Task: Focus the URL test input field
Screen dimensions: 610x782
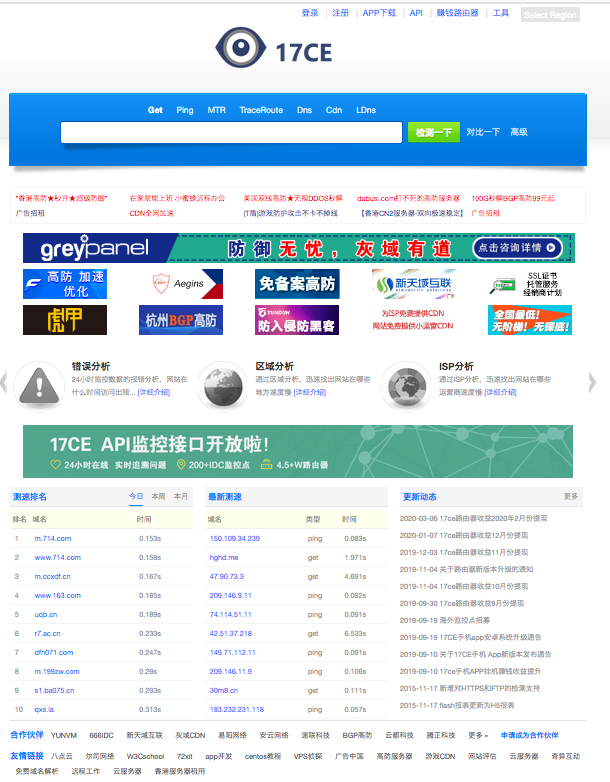Action: click(x=231, y=132)
